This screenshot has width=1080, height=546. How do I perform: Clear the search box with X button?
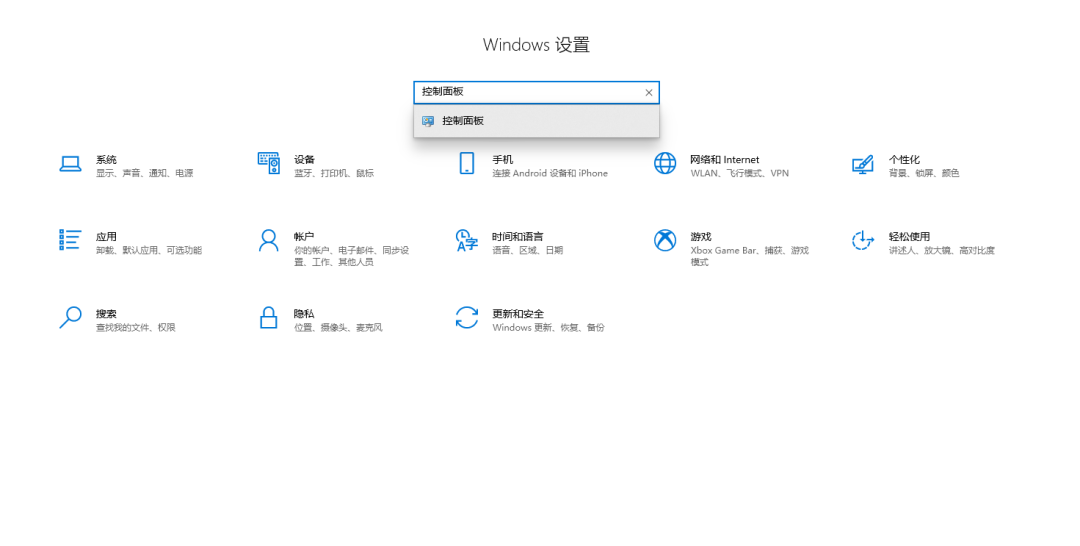(x=648, y=93)
